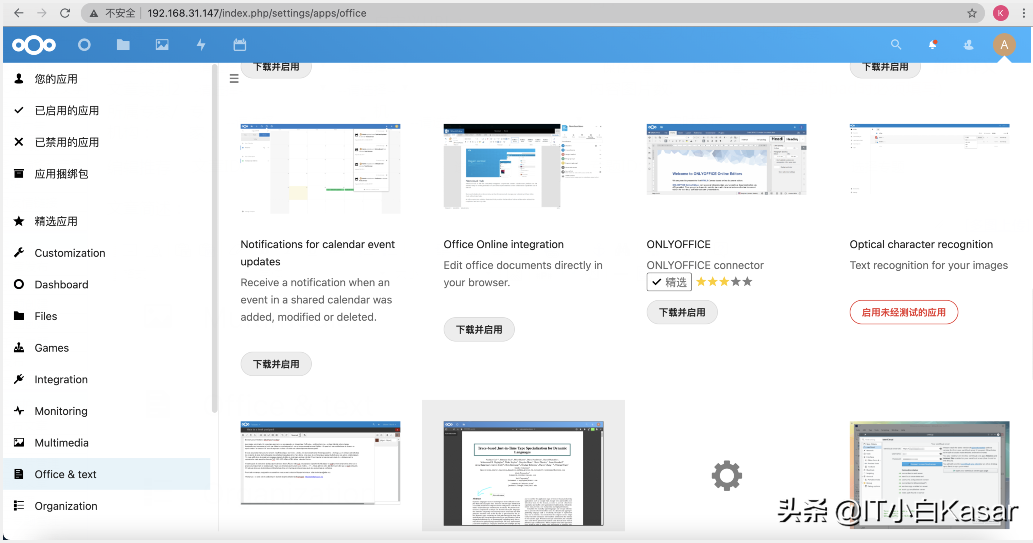
Task: Click the Nextcloud logo icon
Action: pos(34,45)
